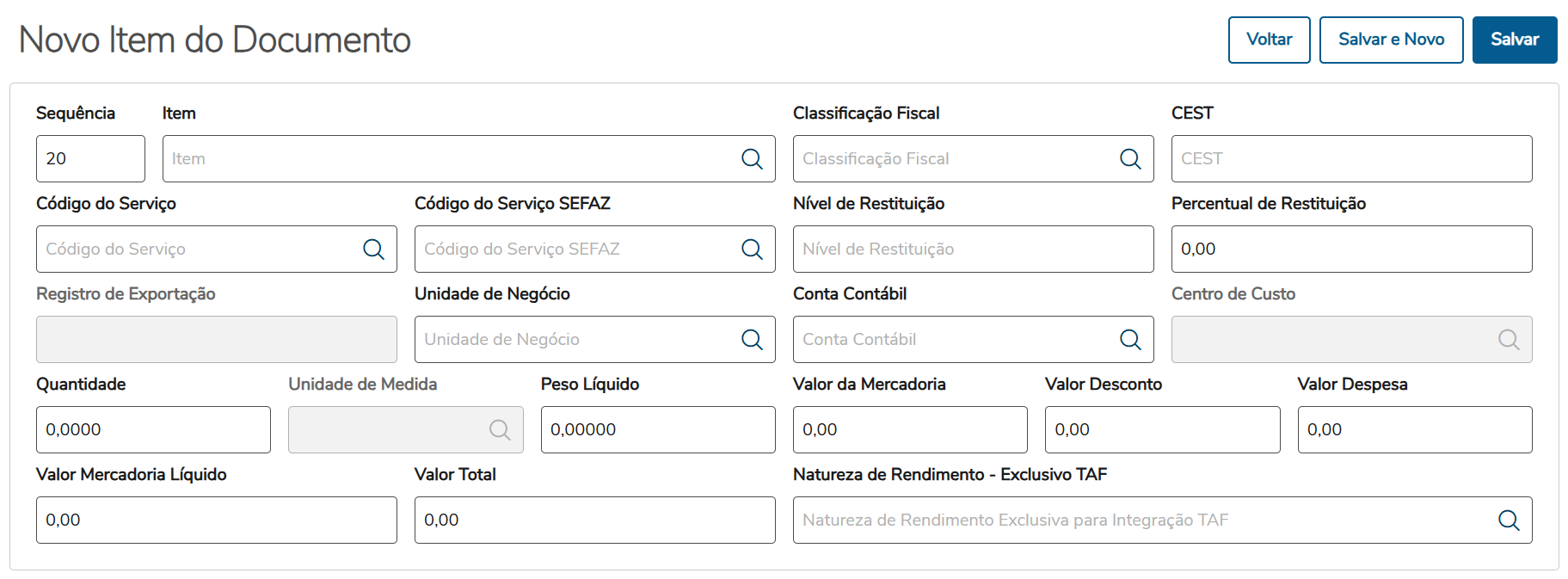Select the Valor da Mercadoria field
The image size is (1568, 579).
(909, 430)
